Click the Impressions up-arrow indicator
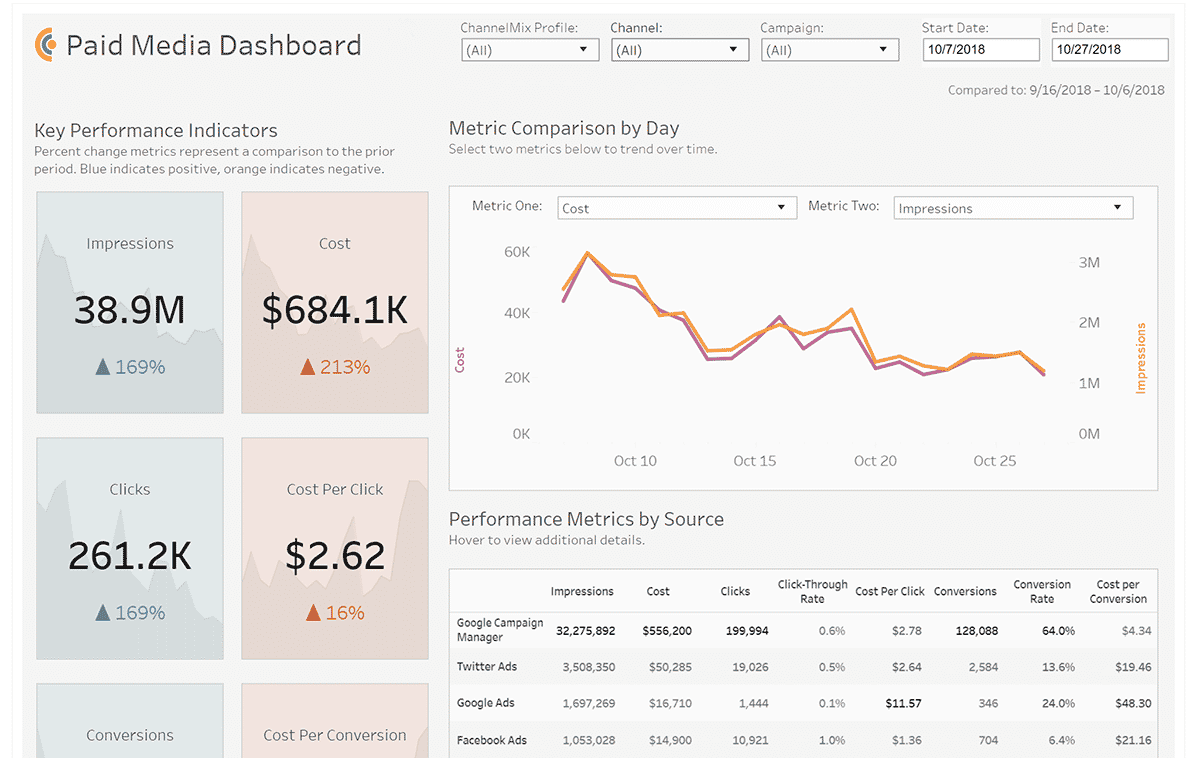The image size is (1200, 758). coord(102,367)
